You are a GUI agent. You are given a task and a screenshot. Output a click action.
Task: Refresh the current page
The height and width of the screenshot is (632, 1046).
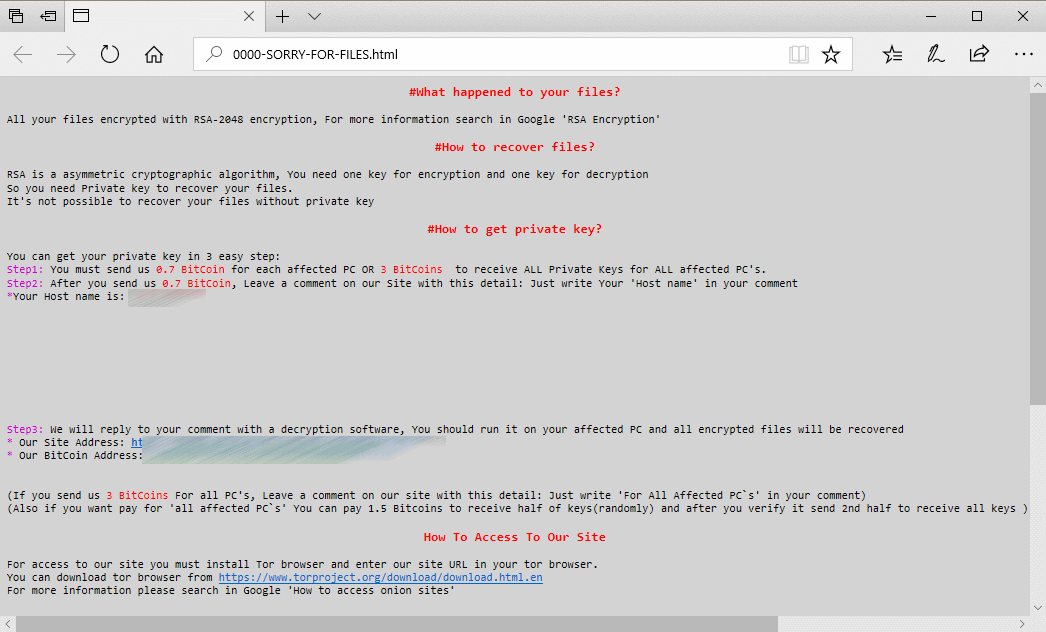(x=109, y=54)
